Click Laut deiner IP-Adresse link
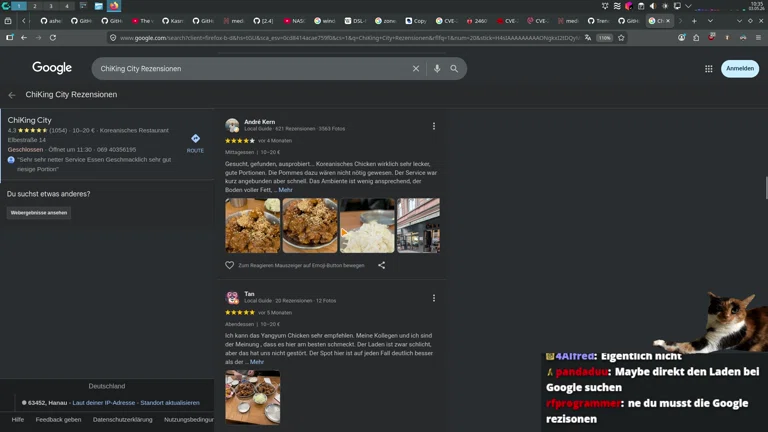The image size is (768, 432). click(103, 403)
